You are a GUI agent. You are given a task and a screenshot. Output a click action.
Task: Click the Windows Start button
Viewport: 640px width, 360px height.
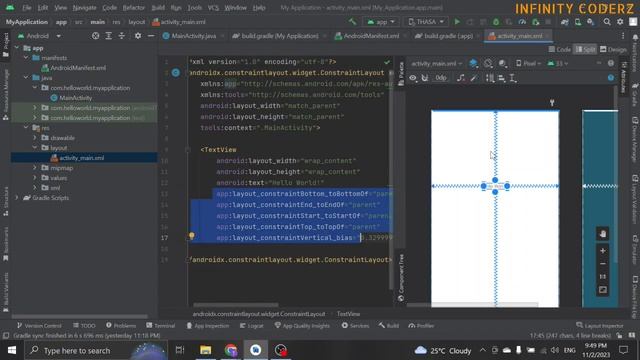pyautogui.click(x=11, y=350)
